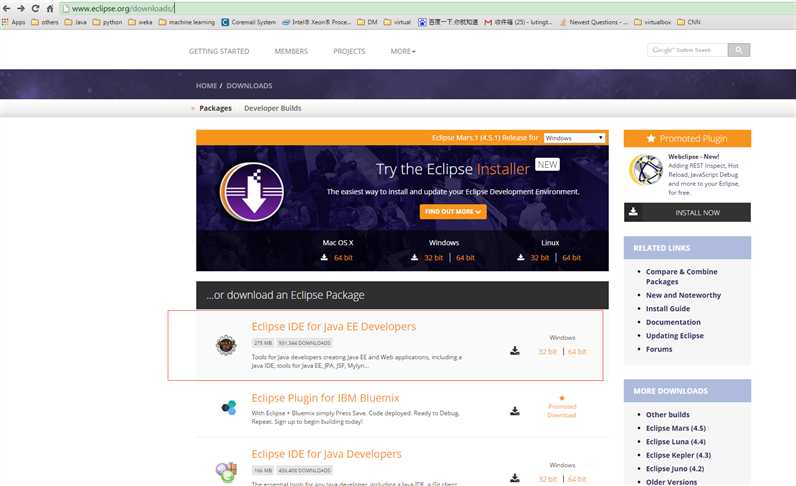
Task: Click the download icon under Windows installer
Action: 414,257
